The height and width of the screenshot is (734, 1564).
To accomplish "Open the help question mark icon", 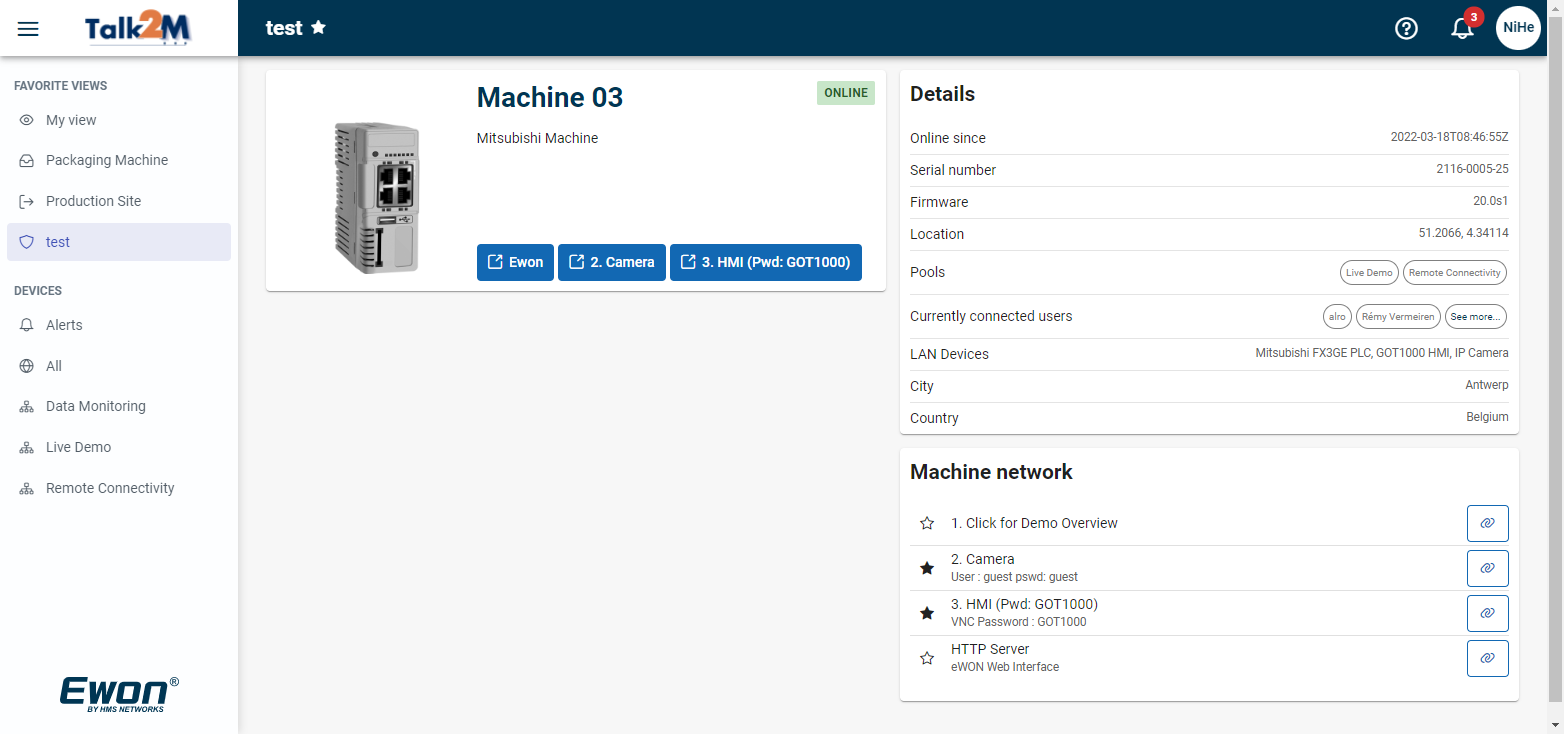I will [1406, 28].
